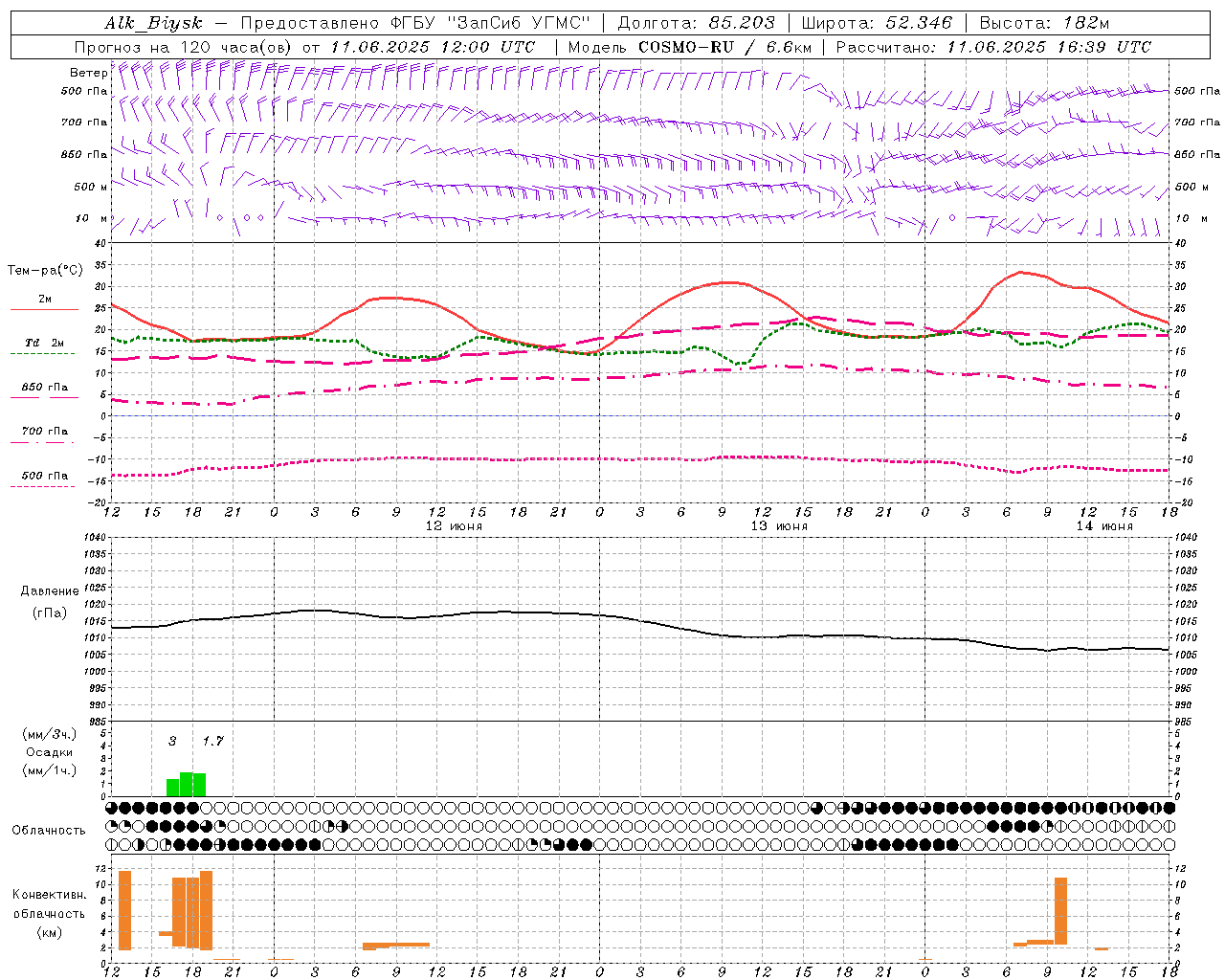The width and height of the screenshot is (1225, 980).
Task: Click the 'Td 2м' dew point legend entry
Action: [45, 343]
